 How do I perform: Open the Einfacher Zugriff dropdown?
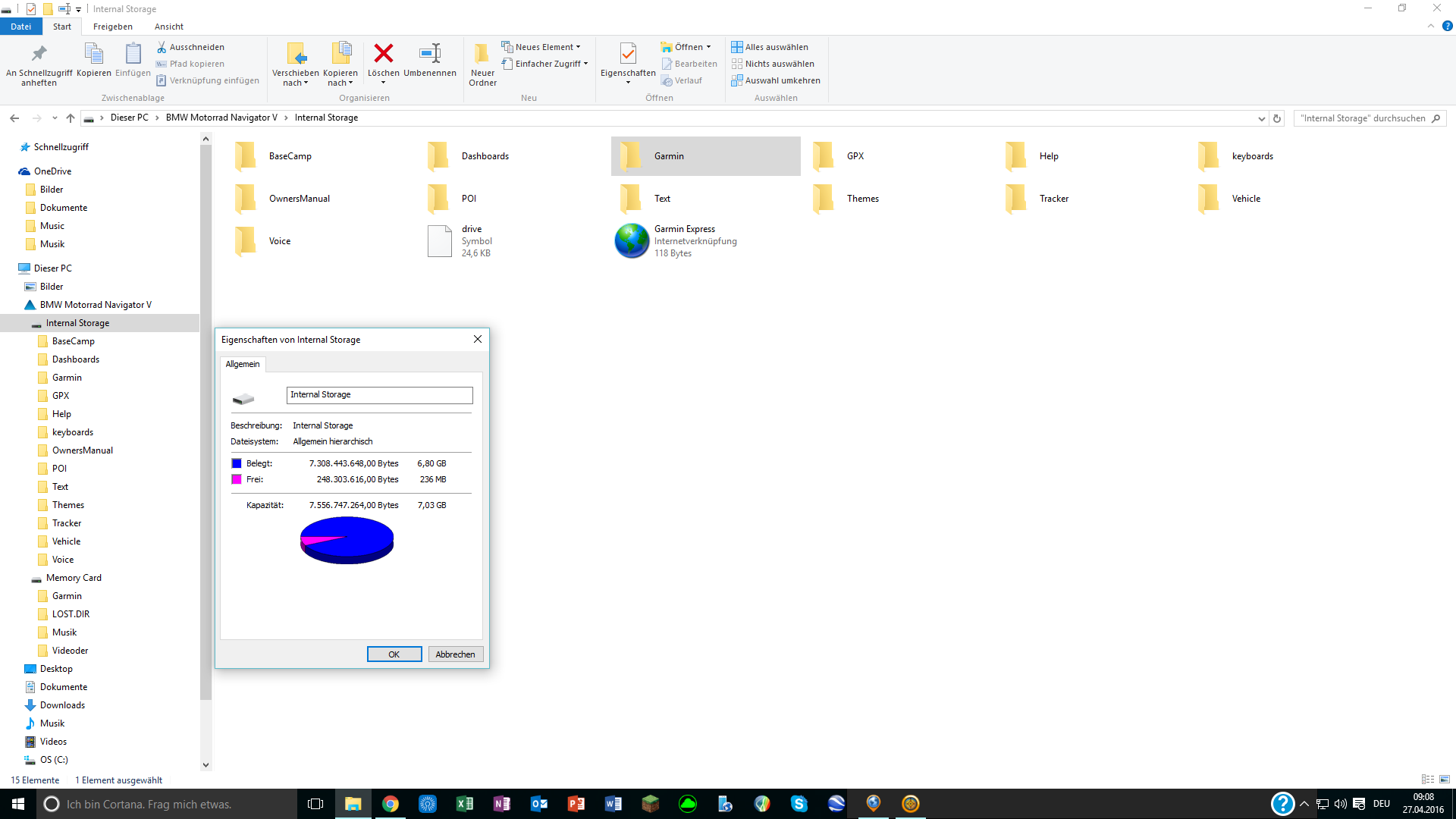point(545,64)
